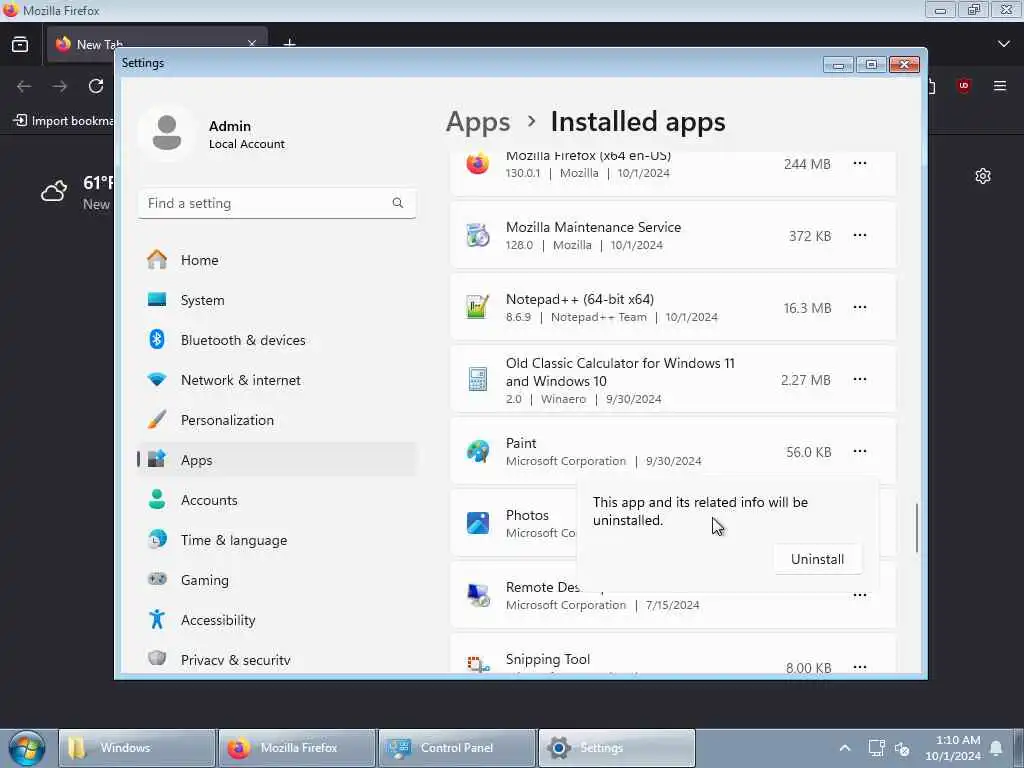Open more options for Paint
1024x768 pixels.
pos(859,451)
